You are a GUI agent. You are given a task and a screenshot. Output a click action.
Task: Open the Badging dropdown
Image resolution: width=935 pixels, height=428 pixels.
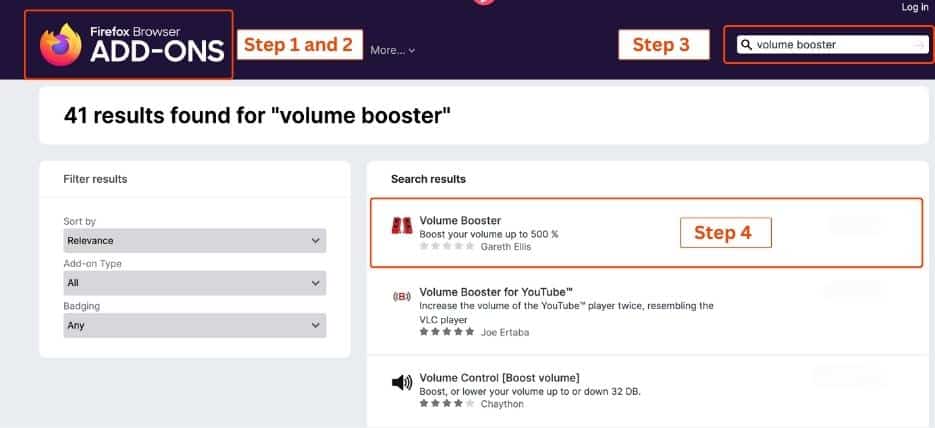(194, 325)
